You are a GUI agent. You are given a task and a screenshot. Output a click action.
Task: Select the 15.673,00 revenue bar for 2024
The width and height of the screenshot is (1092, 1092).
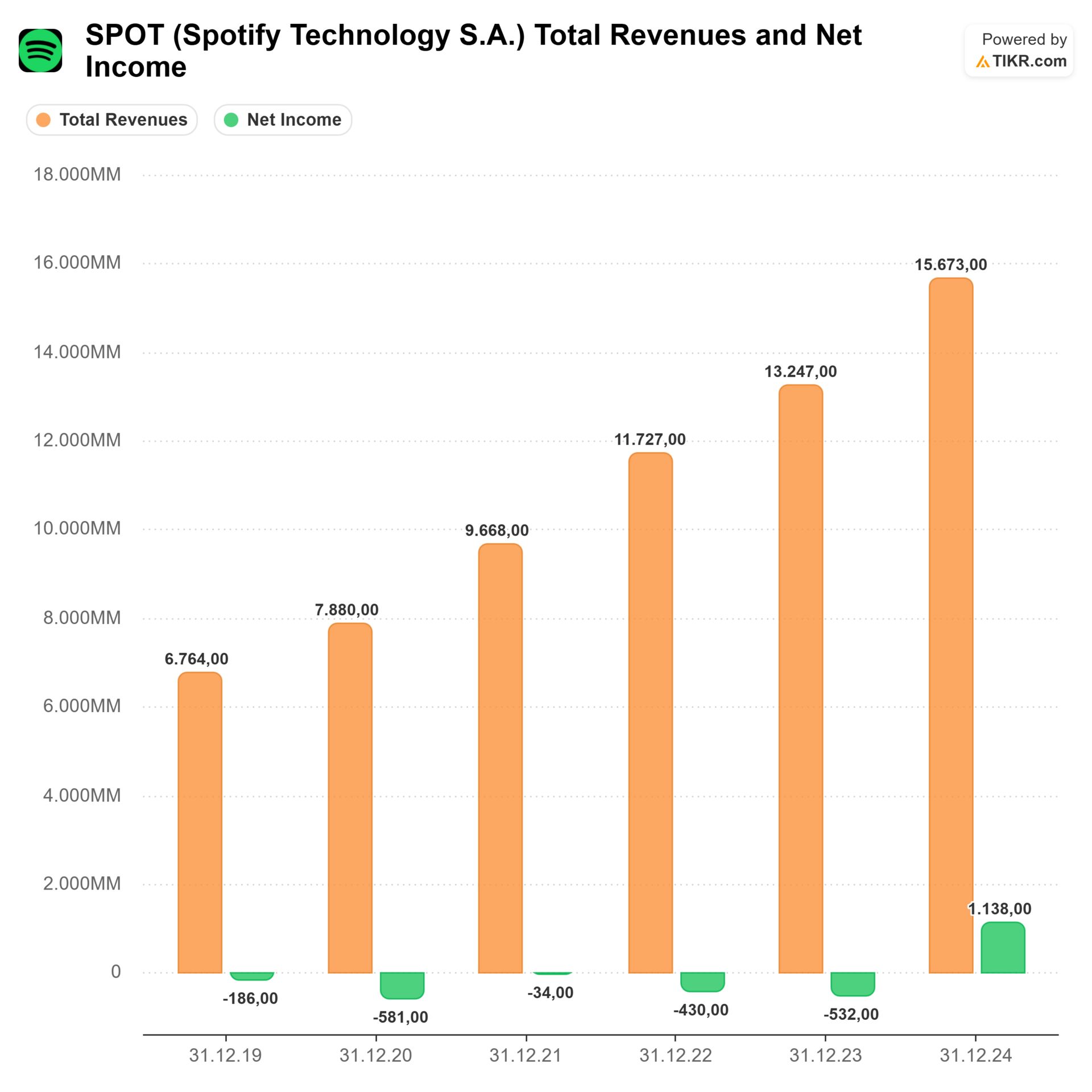(x=950, y=626)
